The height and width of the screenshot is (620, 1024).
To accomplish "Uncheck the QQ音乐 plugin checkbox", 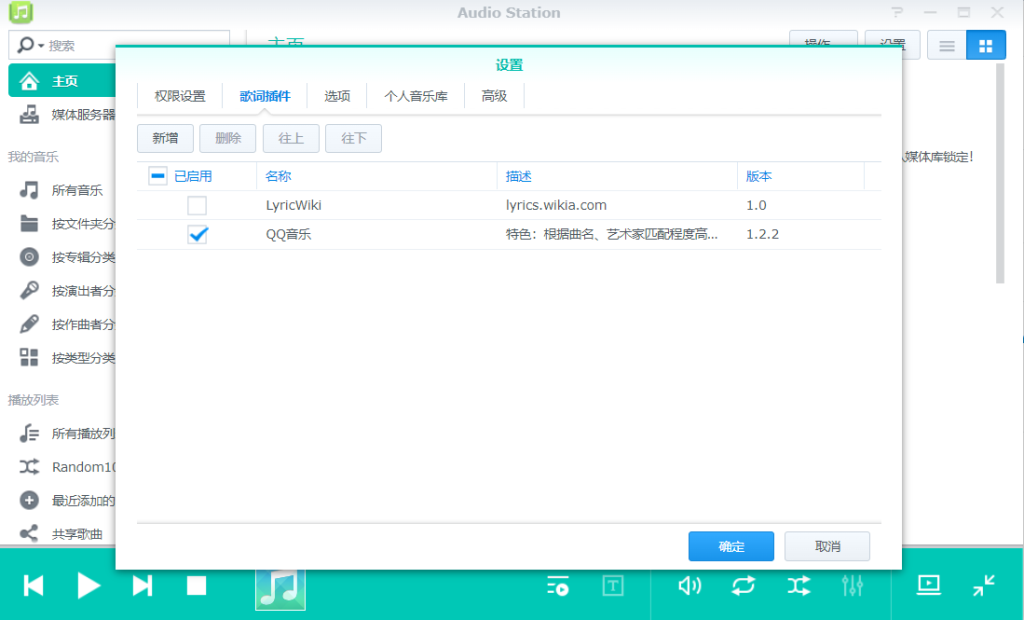I will pos(198,235).
